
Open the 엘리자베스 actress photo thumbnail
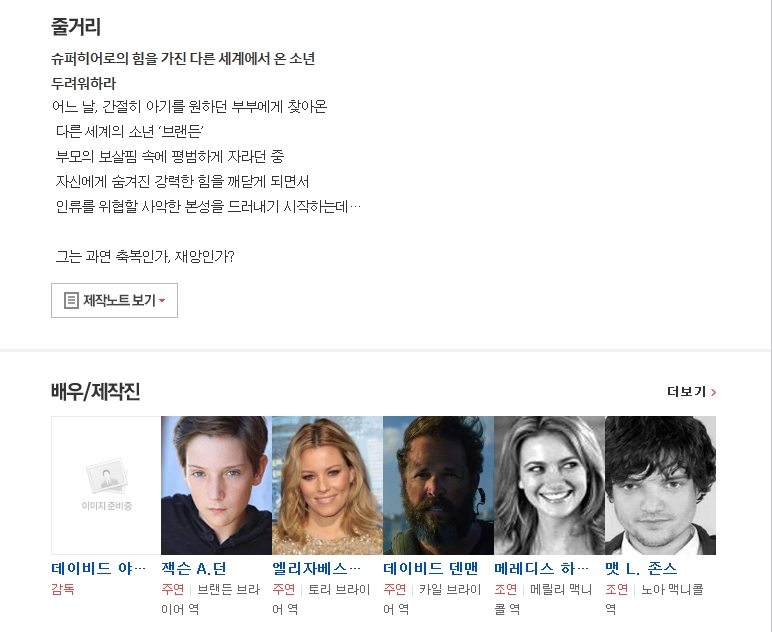327,485
